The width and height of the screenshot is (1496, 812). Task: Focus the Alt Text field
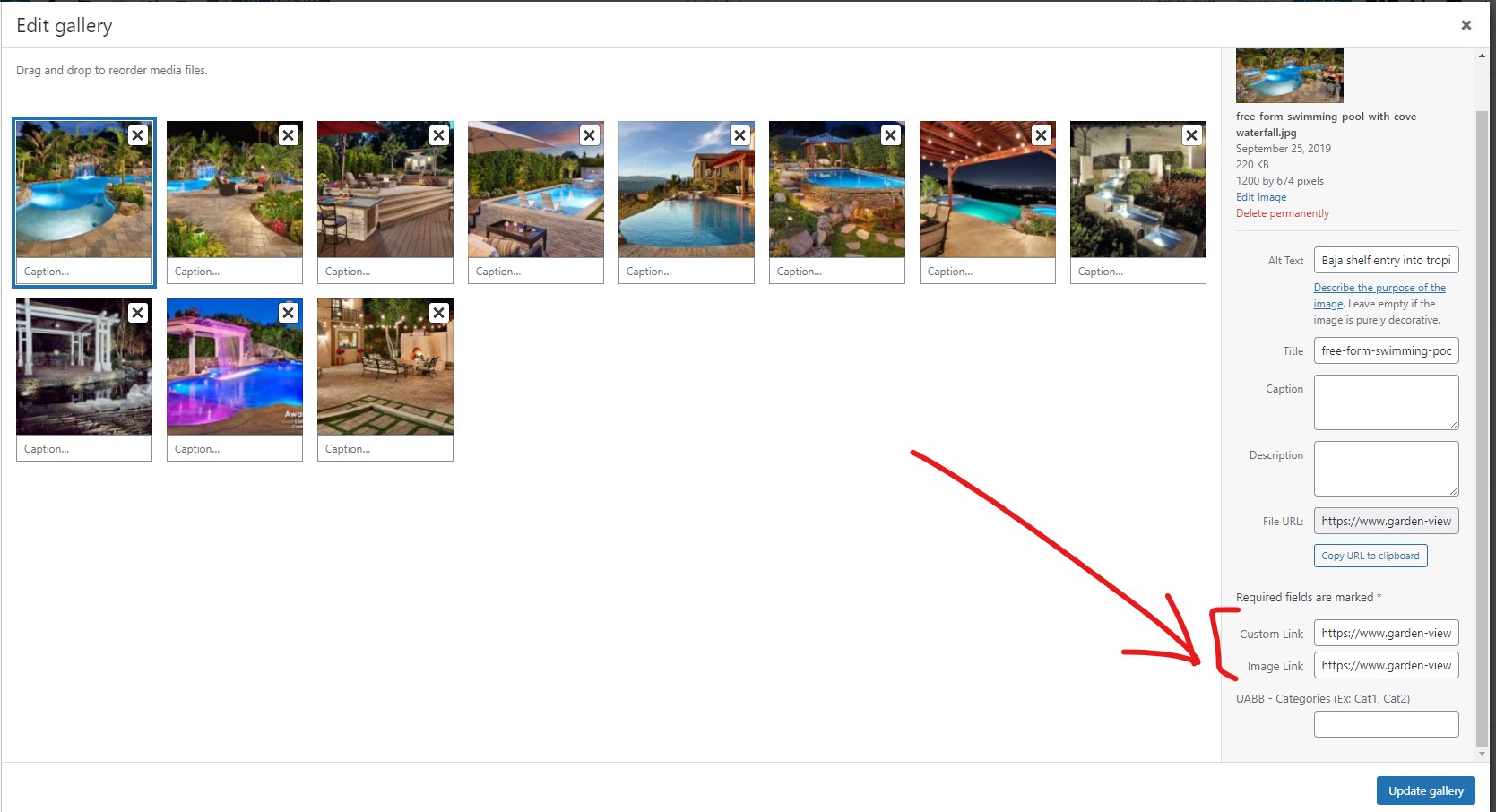pos(1386,261)
